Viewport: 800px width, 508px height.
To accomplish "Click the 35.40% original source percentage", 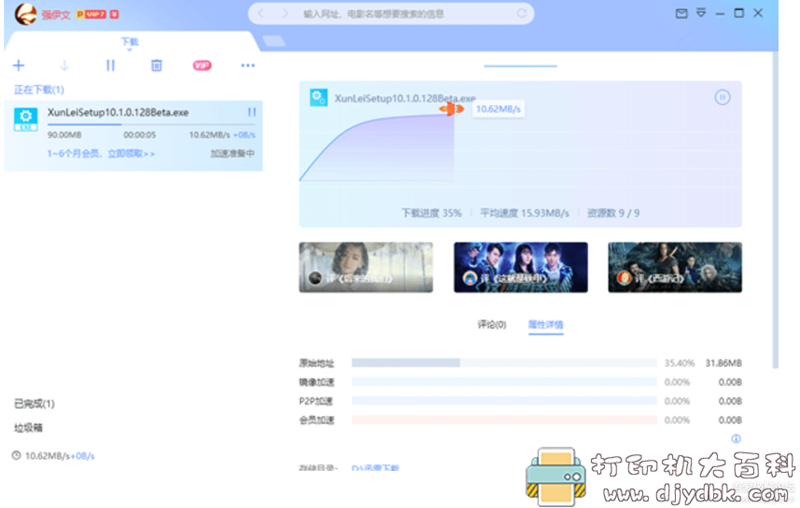I will (680, 363).
